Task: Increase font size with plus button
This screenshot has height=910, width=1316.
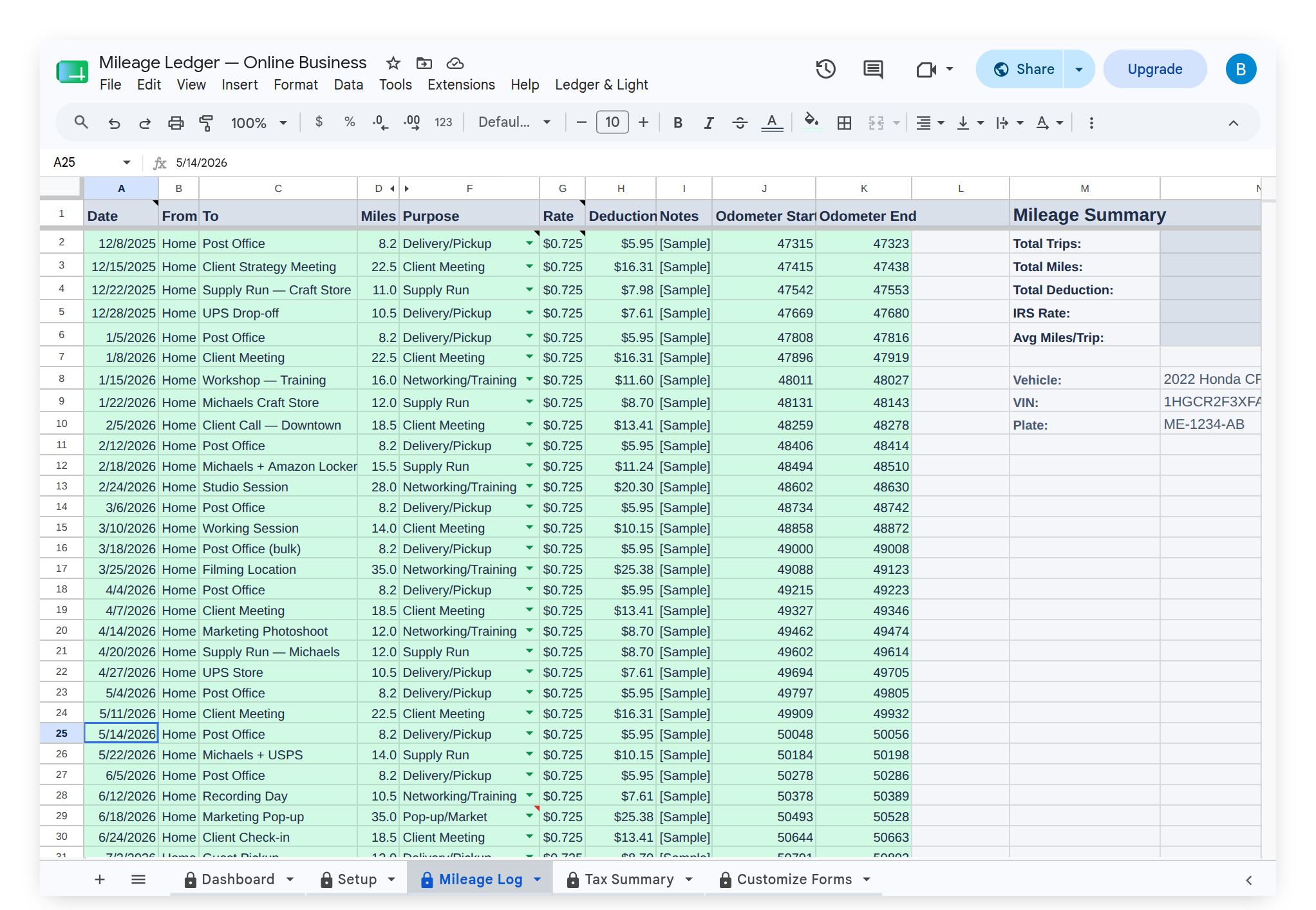Action: tap(643, 122)
